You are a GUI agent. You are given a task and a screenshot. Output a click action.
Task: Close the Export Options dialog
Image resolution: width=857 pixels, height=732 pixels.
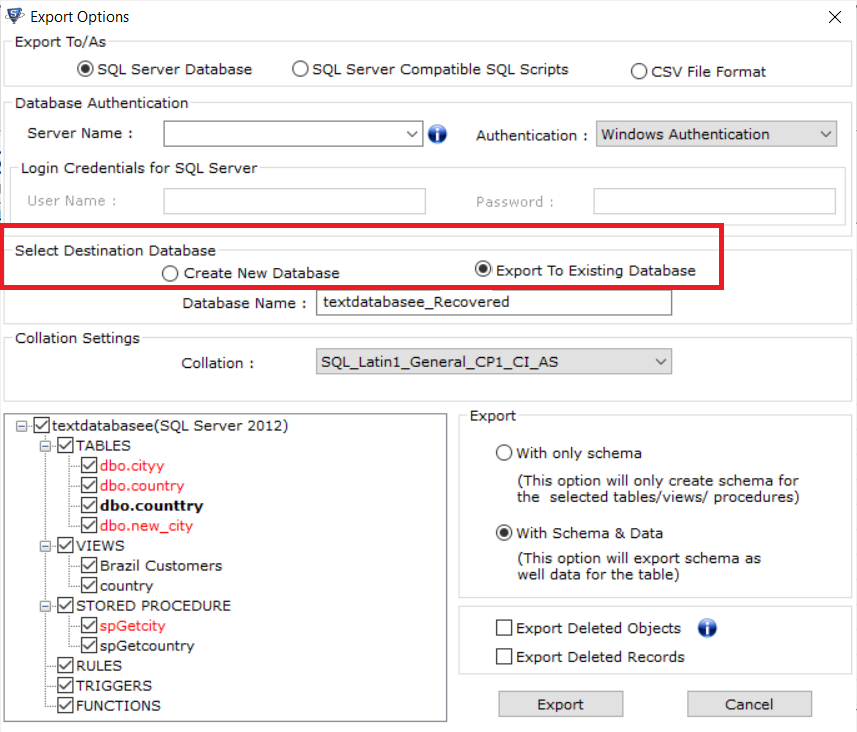[x=834, y=17]
